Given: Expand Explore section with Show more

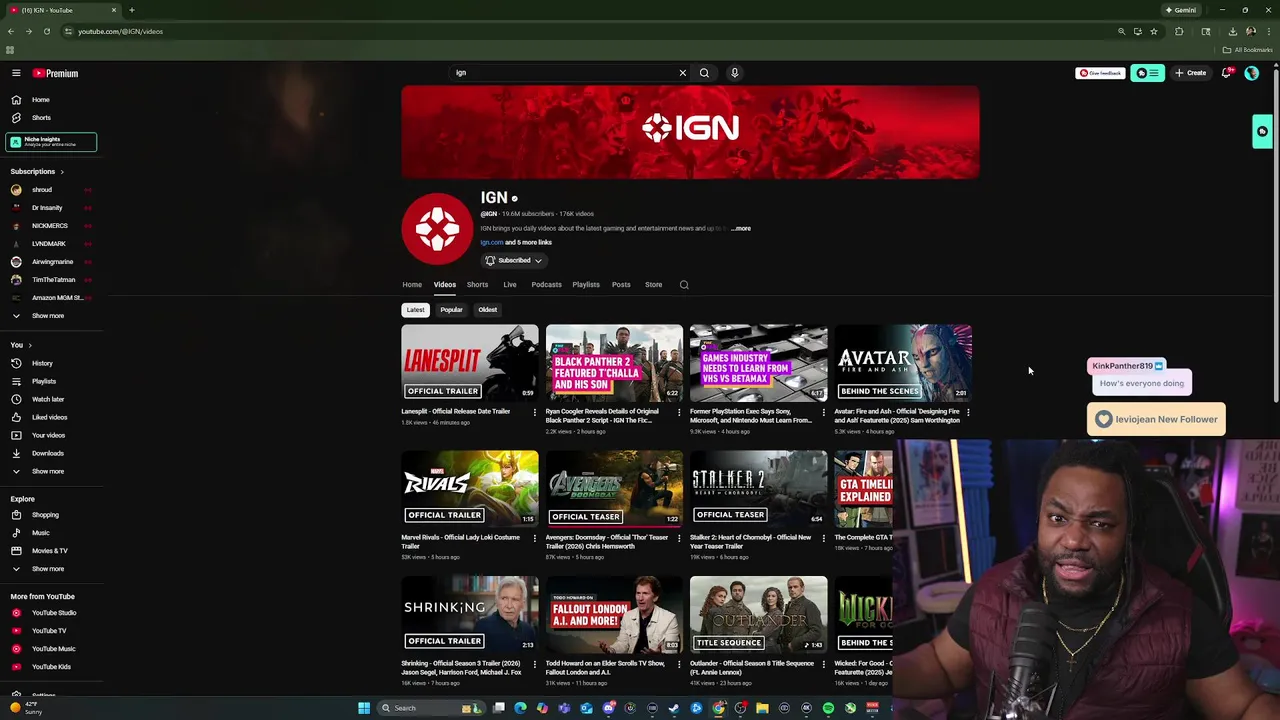Looking at the screenshot, I should [x=50, y=569].
